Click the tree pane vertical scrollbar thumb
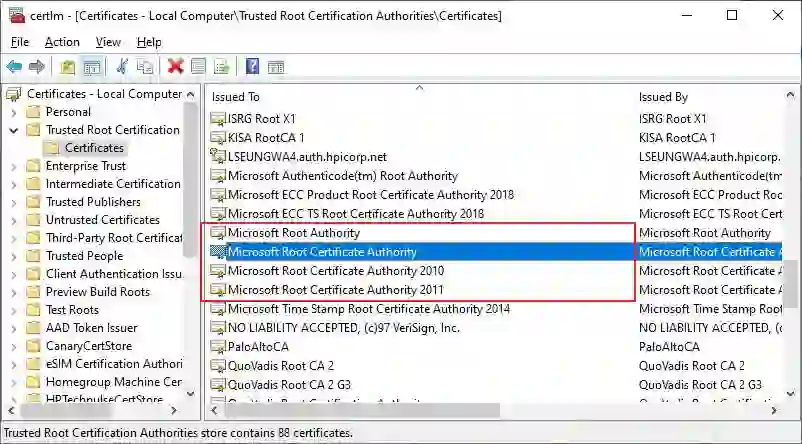The width and height of the screenshot is (802, 444). (190, 180)
